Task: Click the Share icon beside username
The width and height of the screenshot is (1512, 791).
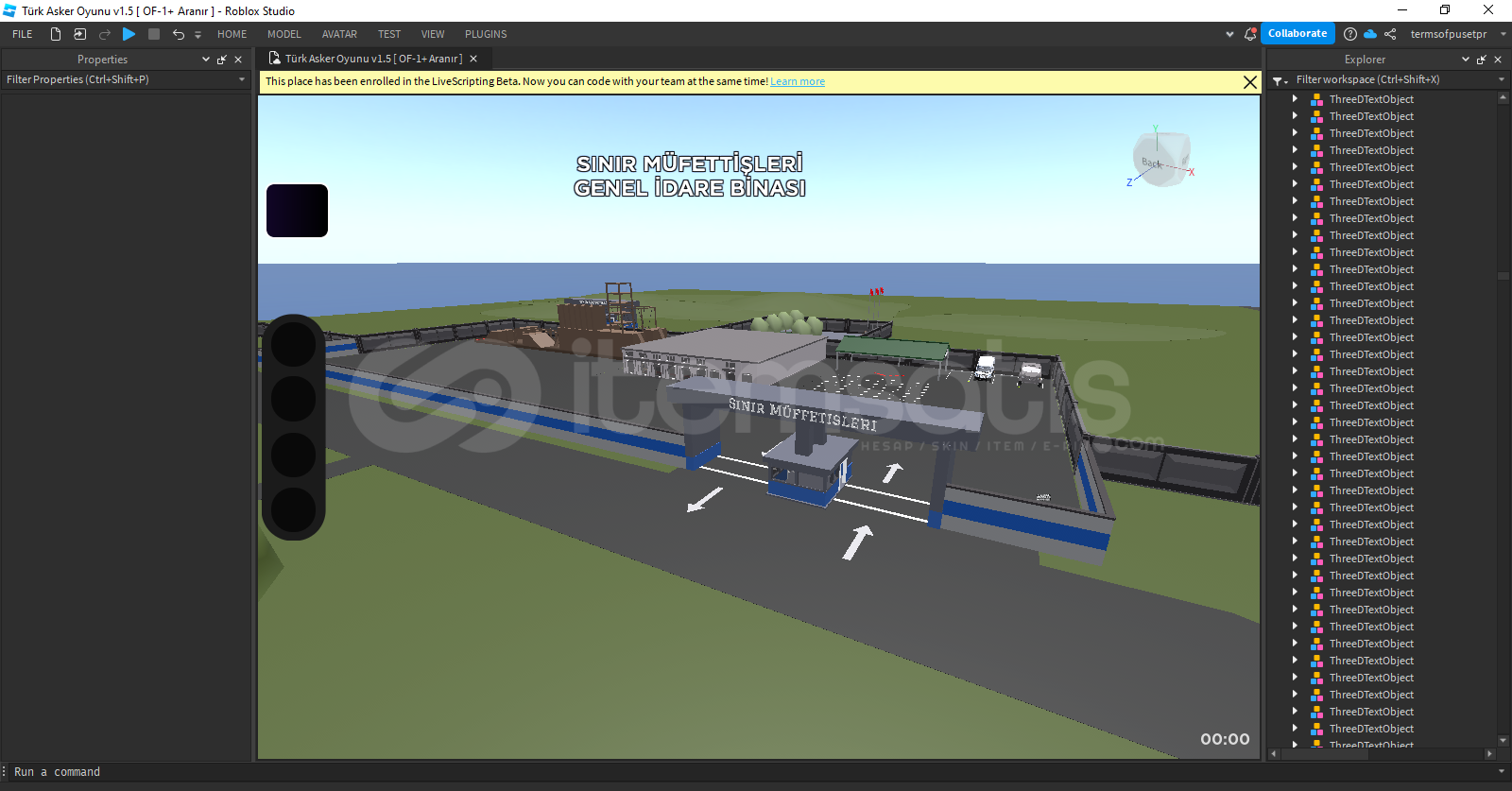Action: click(x=1390, y=34)
